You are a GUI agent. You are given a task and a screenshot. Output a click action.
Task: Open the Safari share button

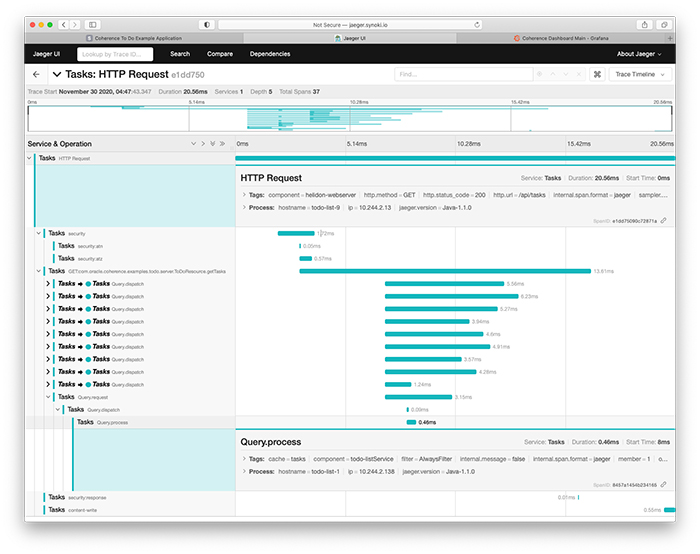pyautogui.click(x=645, y=25)
